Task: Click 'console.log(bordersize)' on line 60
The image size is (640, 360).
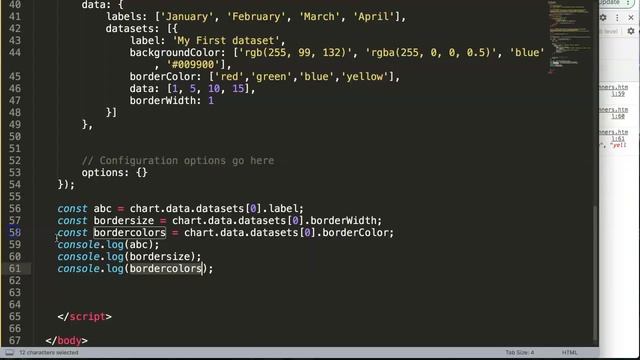Action: pos(127,256)
